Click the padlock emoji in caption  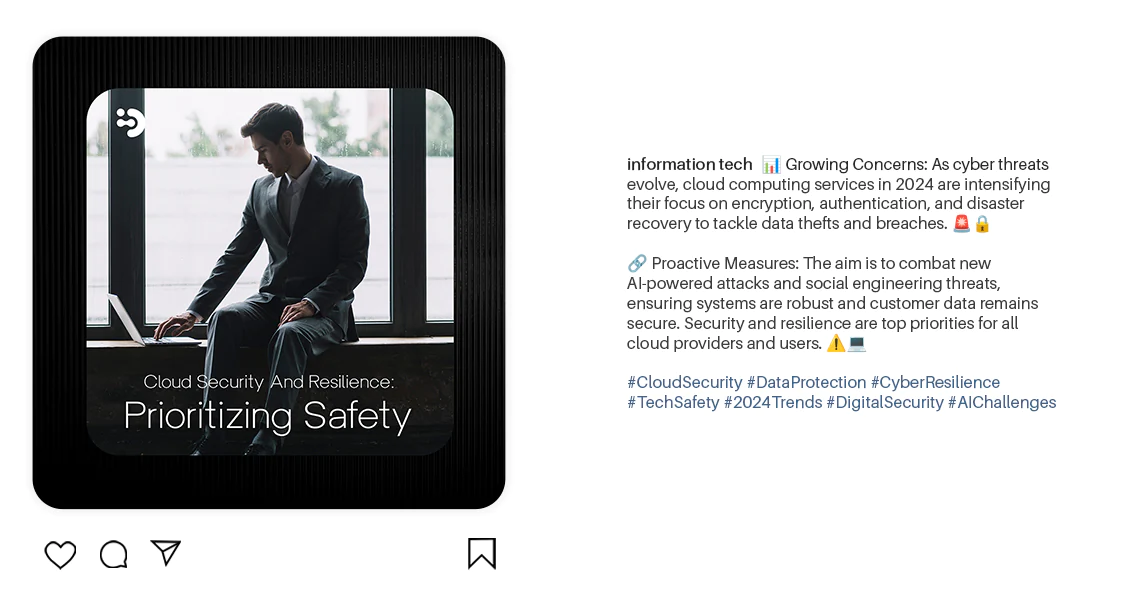click(x=982, y=224)
